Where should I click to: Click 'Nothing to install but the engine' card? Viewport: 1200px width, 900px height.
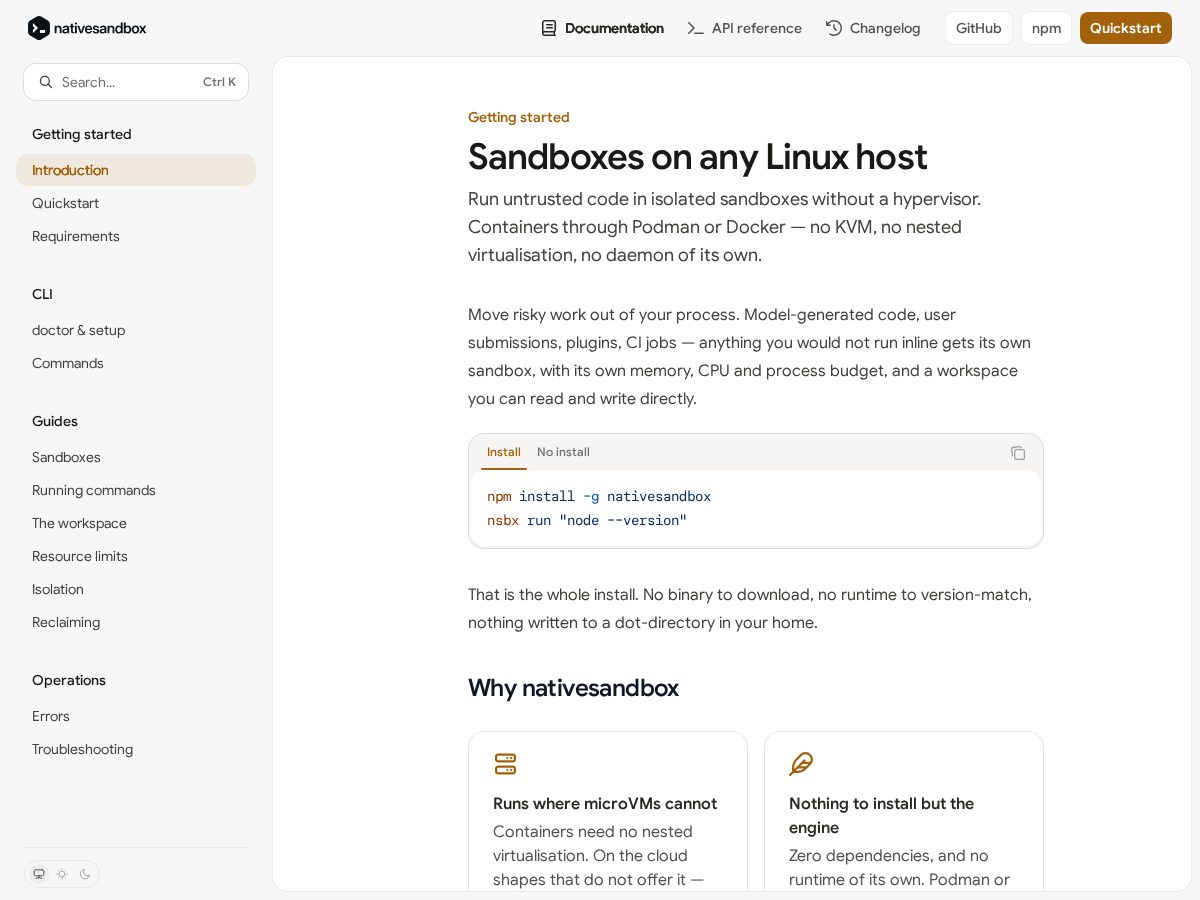pyautogui.click(x=904, y=812)
